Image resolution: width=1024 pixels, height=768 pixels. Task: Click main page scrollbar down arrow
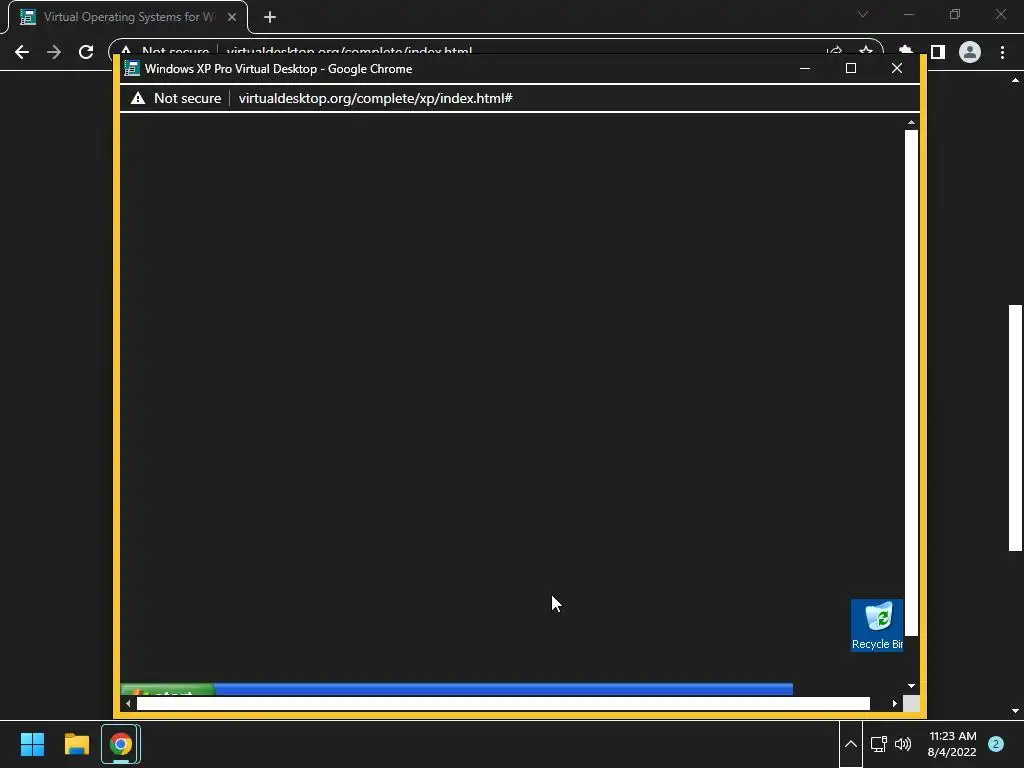[x=1015, y=711]
